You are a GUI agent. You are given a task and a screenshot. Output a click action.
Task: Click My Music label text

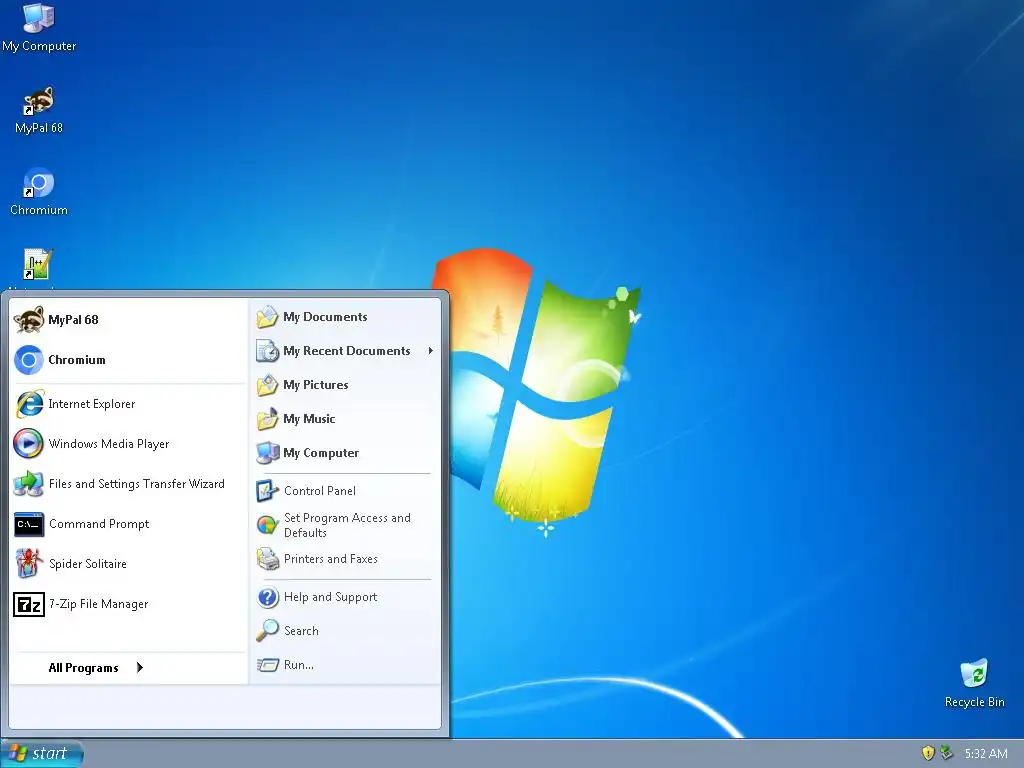[309, 419]
